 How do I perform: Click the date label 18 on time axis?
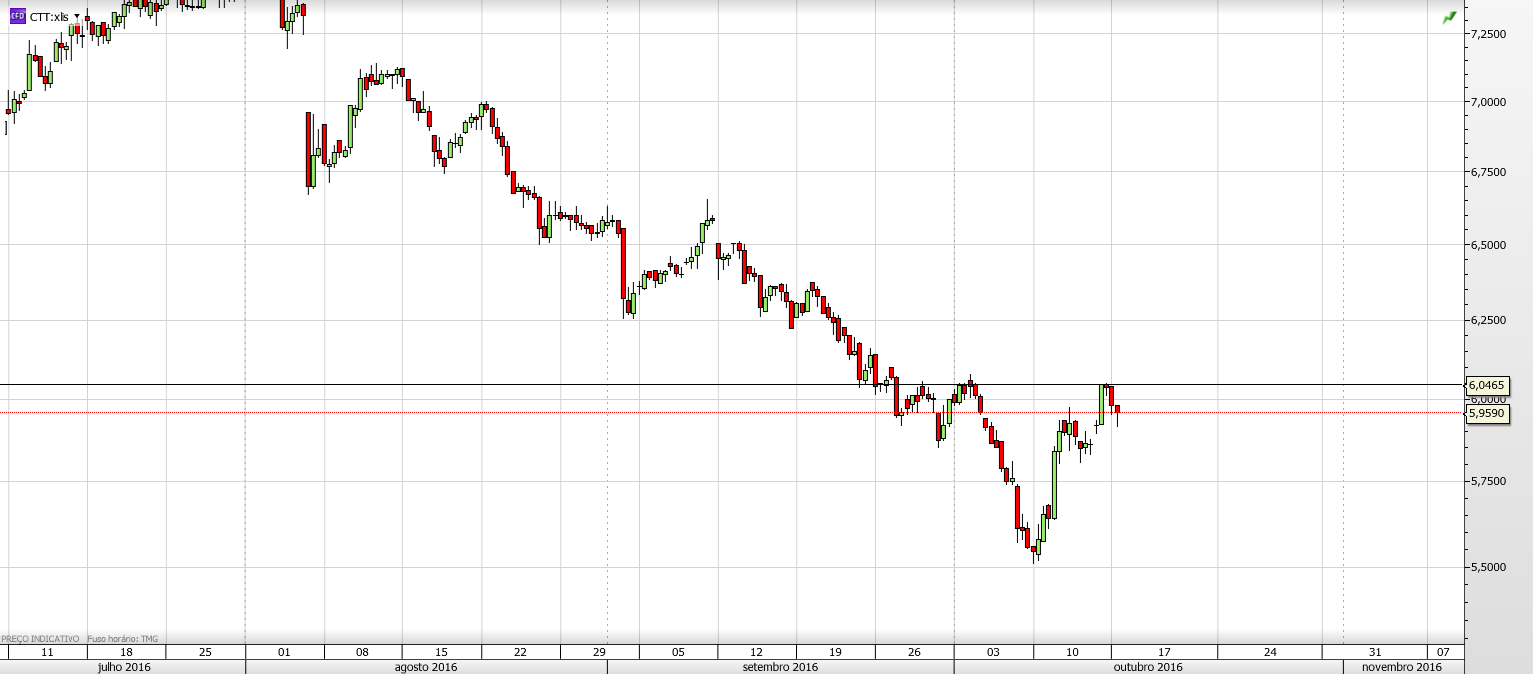[126, 652]
